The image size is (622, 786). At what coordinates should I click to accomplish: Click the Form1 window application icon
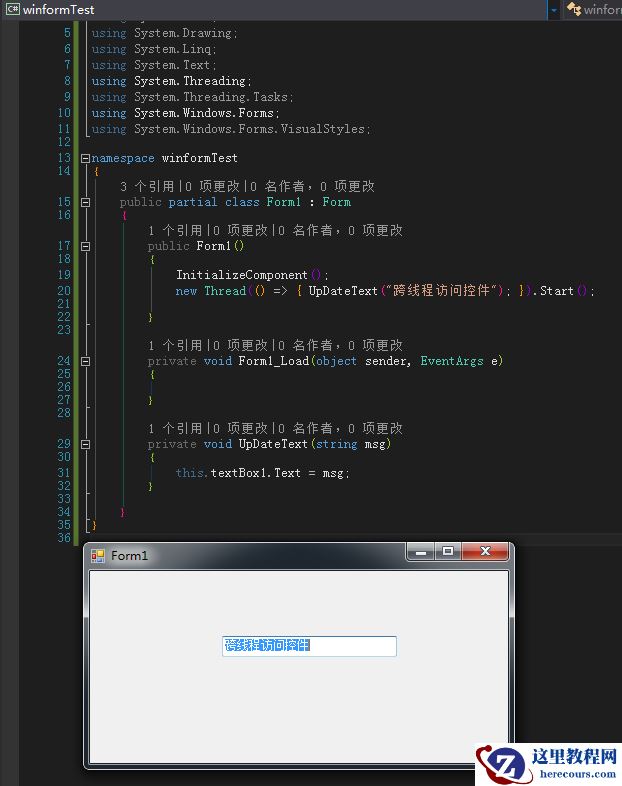[x=98, y=556]
